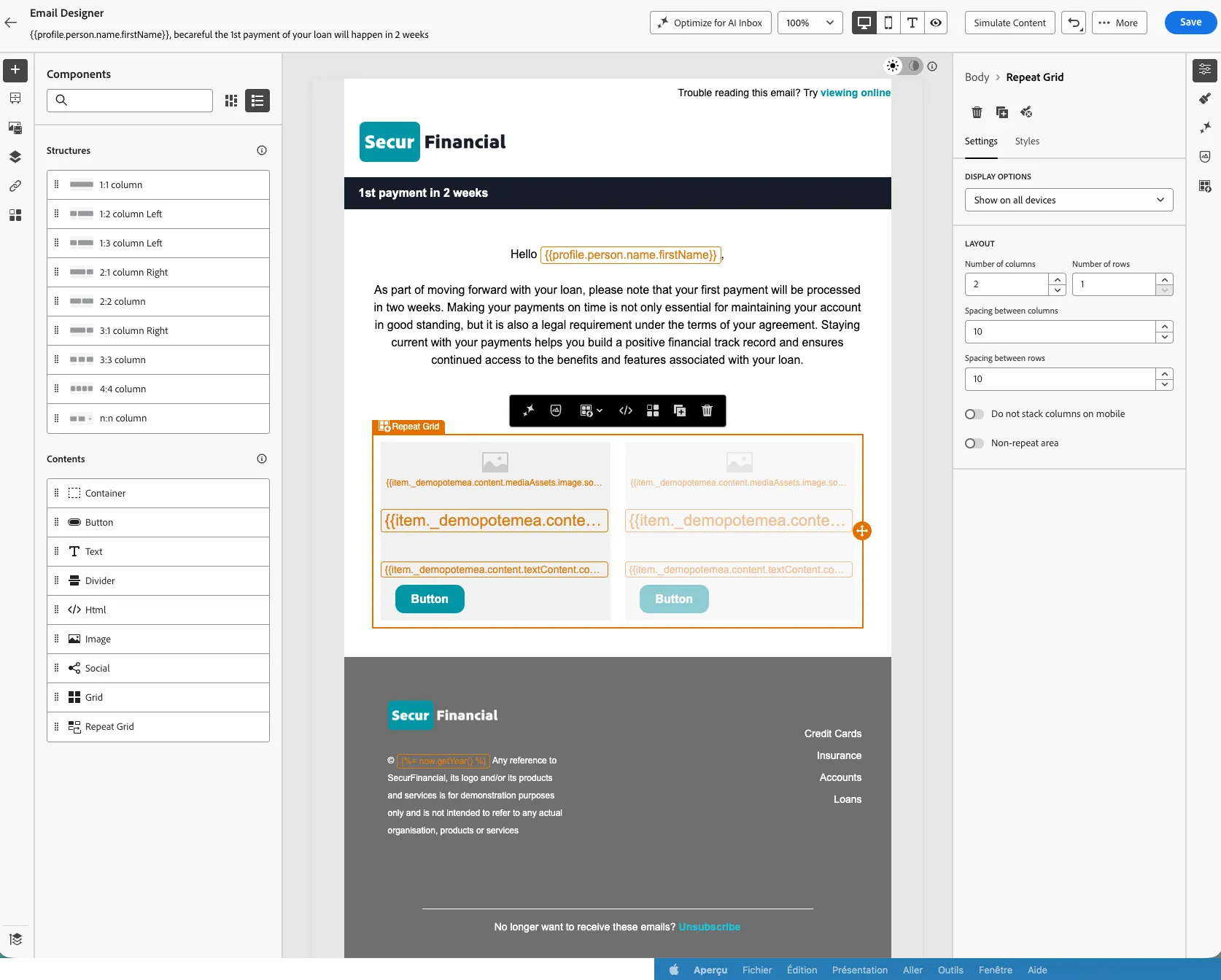Open the More options button
1221x980 pixels.
(1119, 23)
